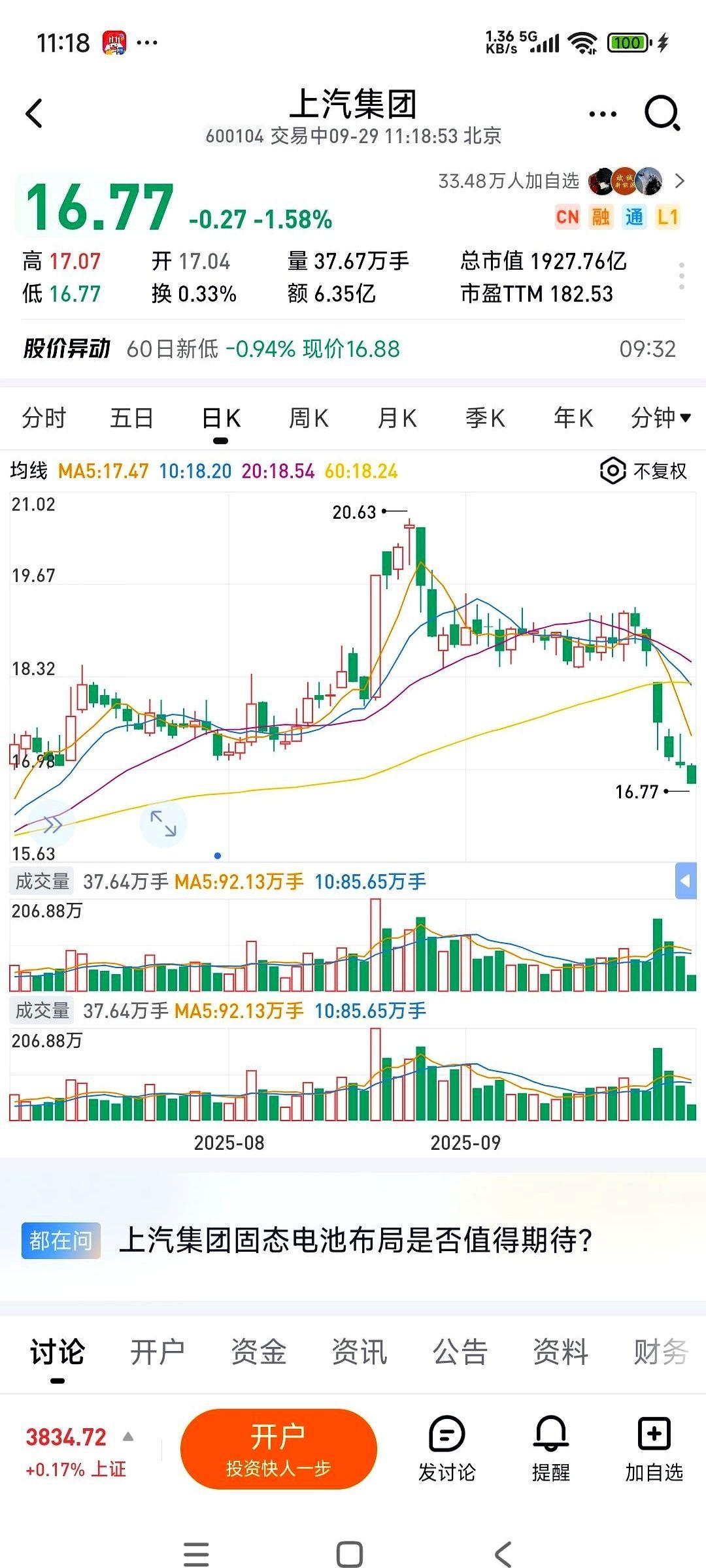This screenshot has width=706, height=1568.
Task: Tap Android system back chevron
Action: pyautogui.click(x=503, y=1554)
